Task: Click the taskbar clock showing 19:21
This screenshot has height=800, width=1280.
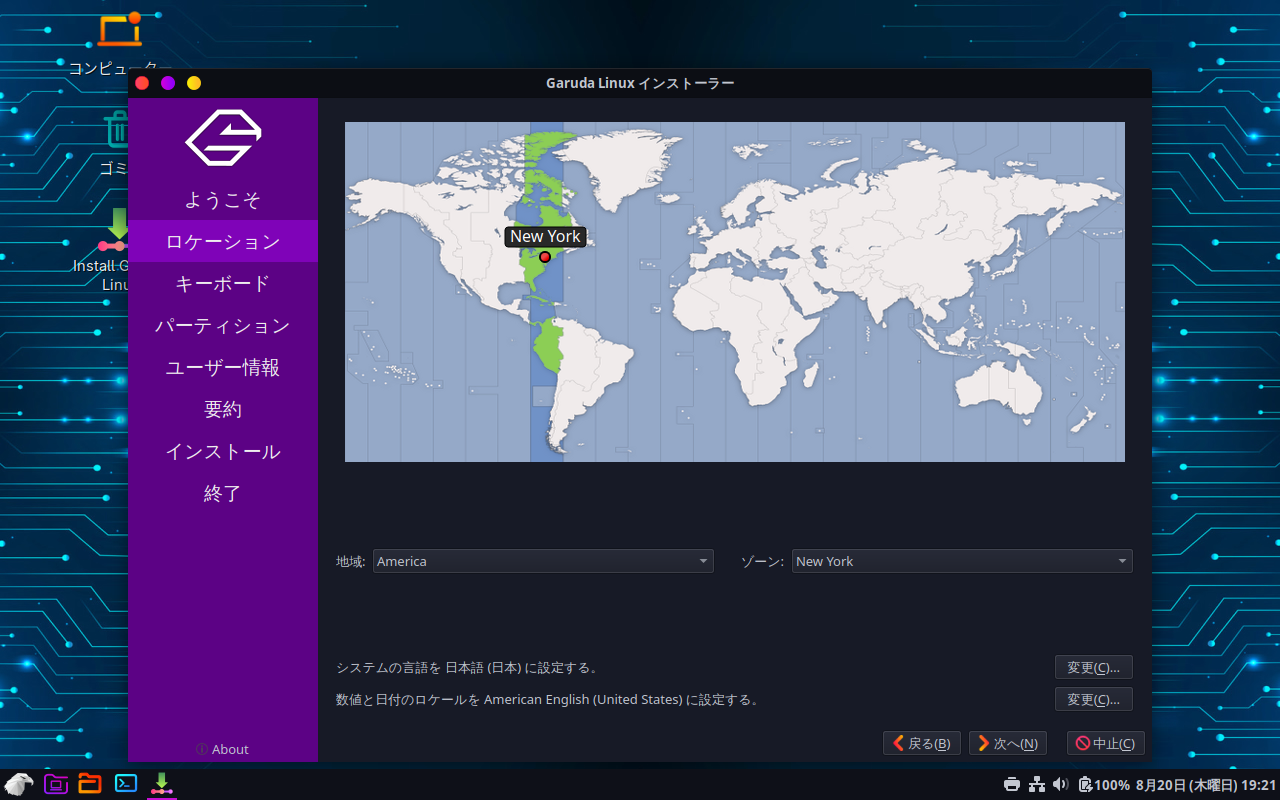Action: [x=1207, y=785]
